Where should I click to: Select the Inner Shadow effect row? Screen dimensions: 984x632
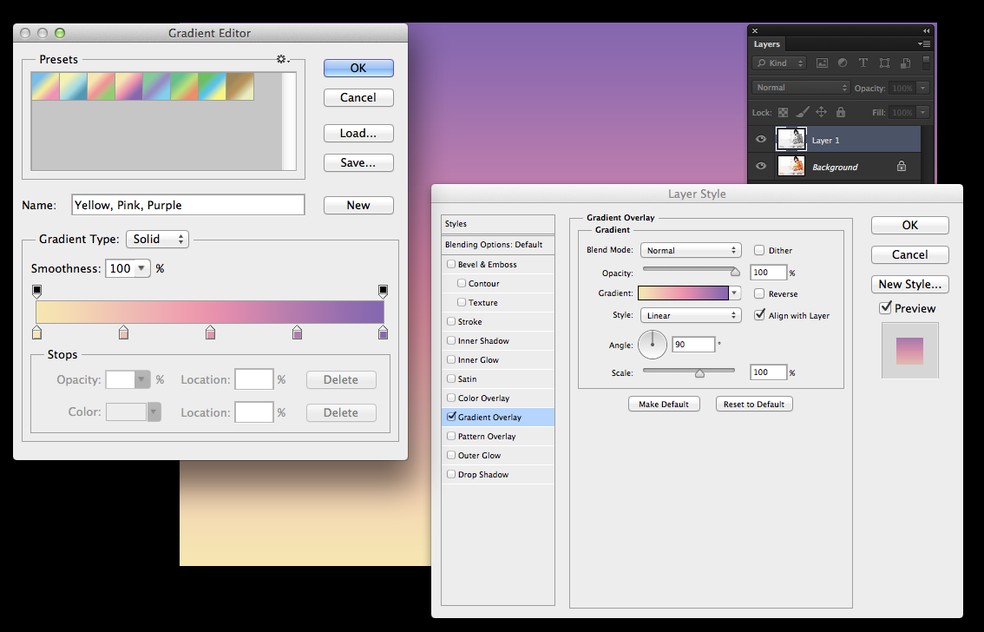coord(498,341)
